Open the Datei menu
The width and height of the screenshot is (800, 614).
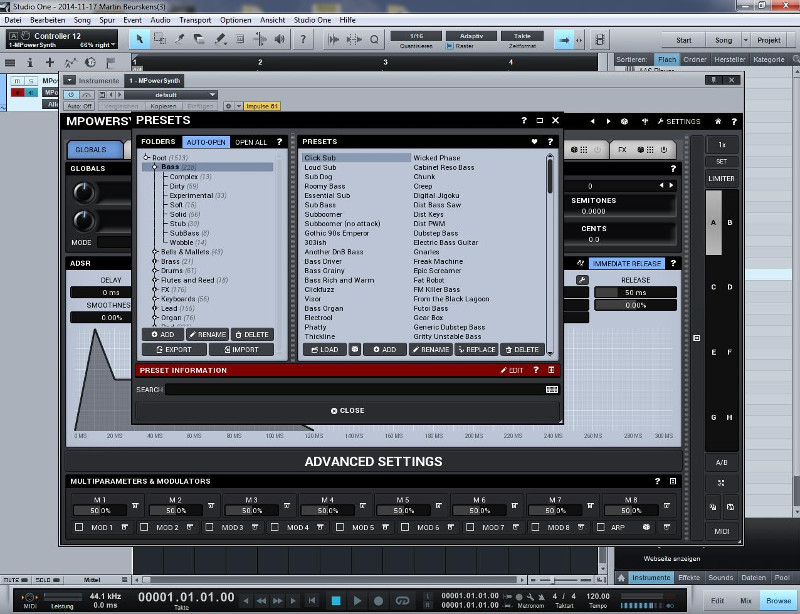point(13,20)
